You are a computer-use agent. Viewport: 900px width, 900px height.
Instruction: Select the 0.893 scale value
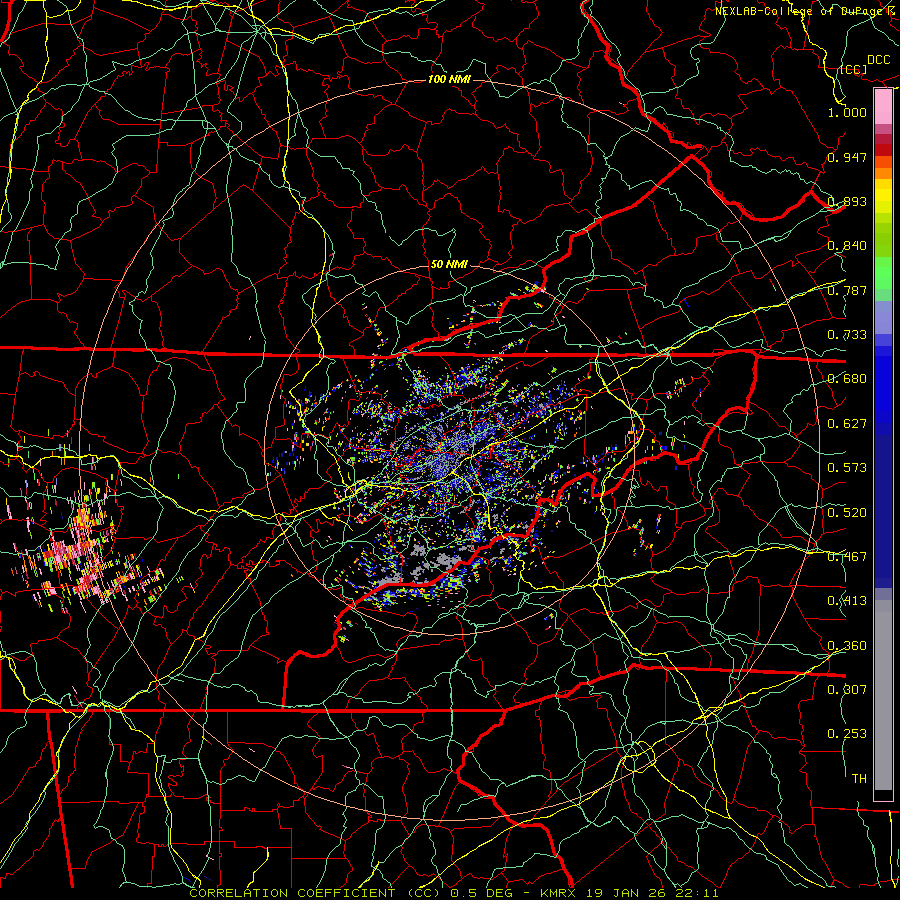click(x=847, y=201)
